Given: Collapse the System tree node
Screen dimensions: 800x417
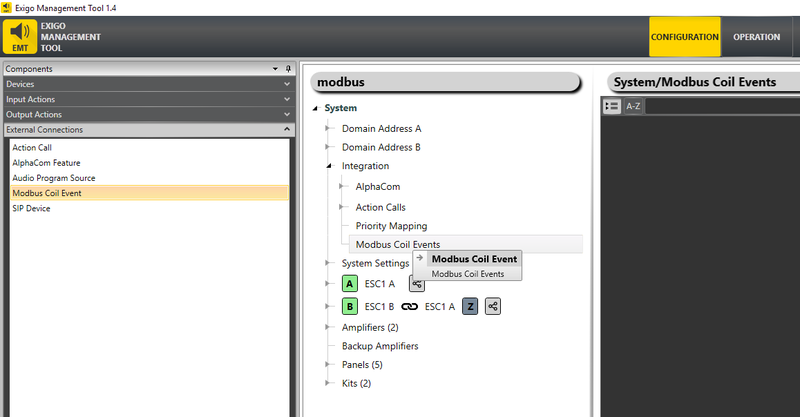Looking at the screenshot, I should pyautogui.click(x=315, y=108).
